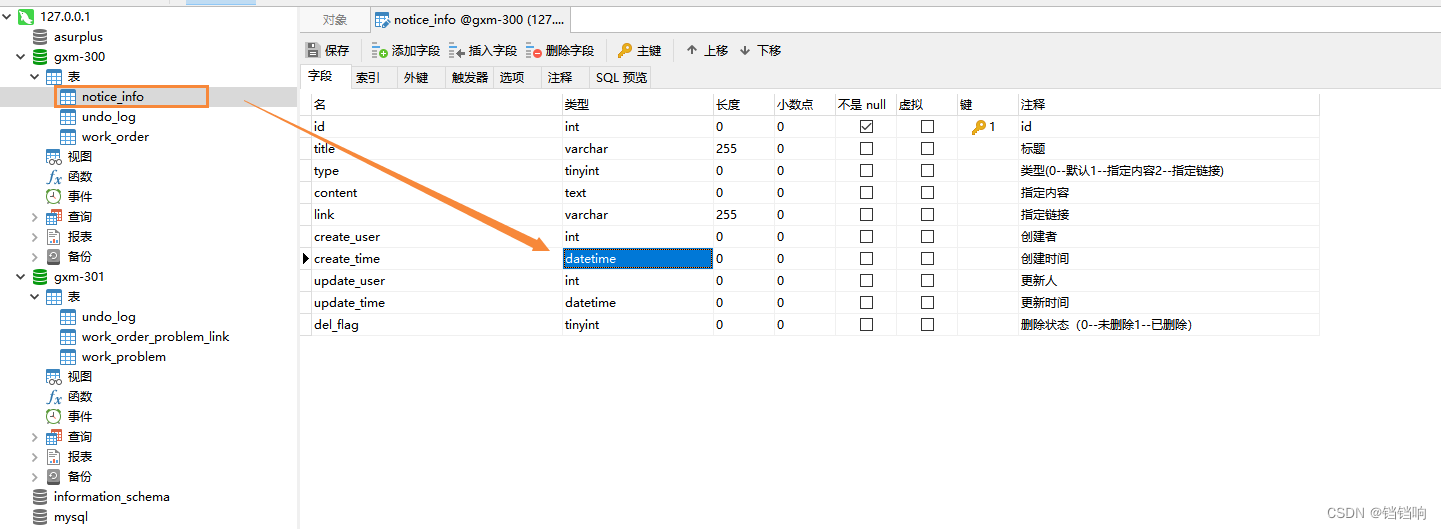Check the Not Null checkbox for type
1441x529 pixels.
coord(866,171)
